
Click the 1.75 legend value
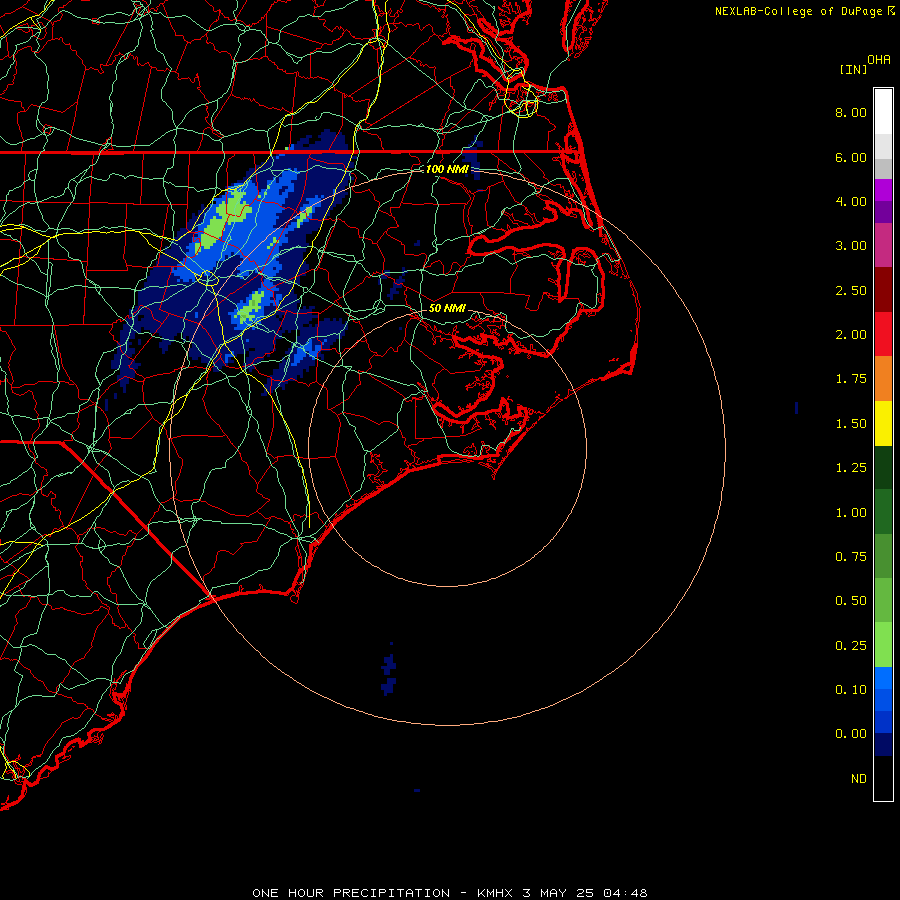(x=851, y=379)
